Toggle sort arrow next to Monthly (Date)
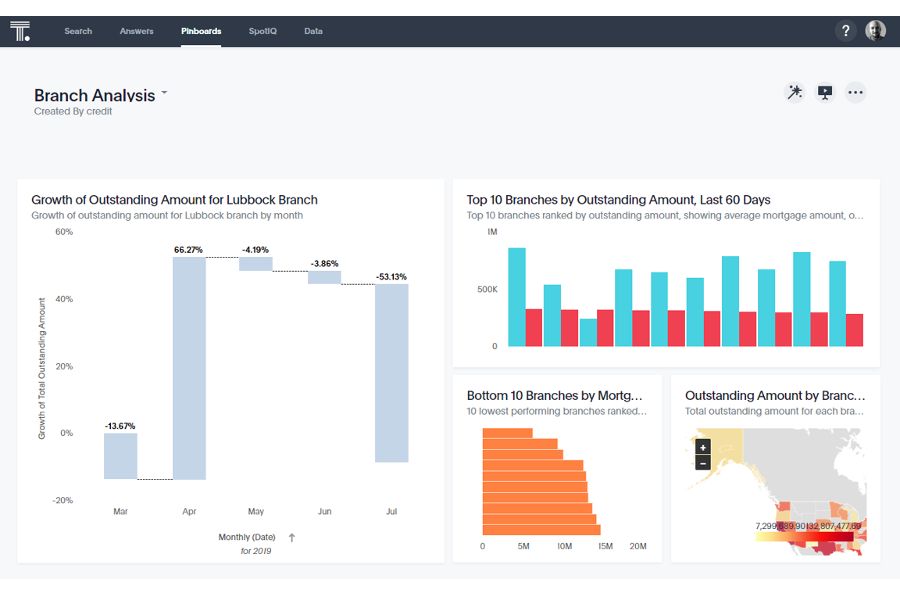This screenshot has width=900, height=600. coord(292,537)
